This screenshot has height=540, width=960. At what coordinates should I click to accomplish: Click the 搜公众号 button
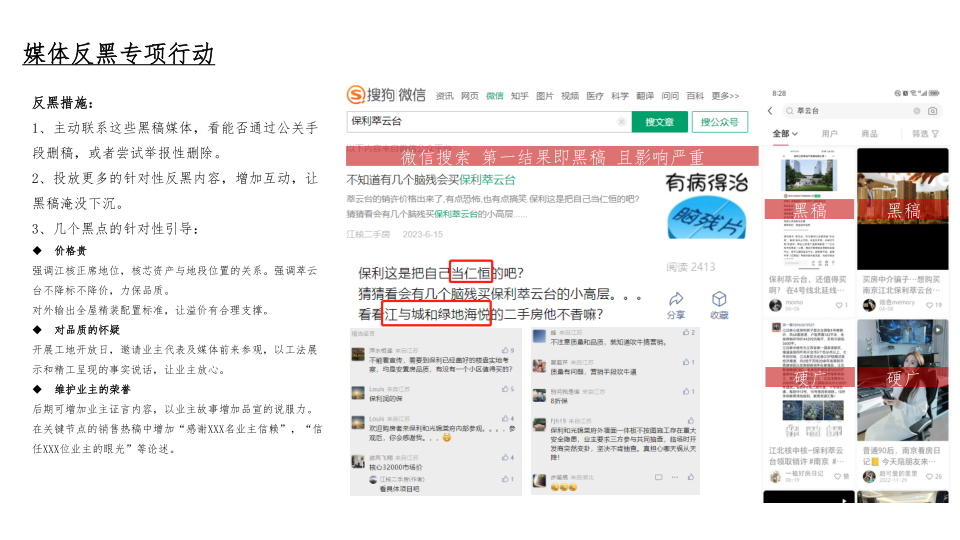click(719, 122)
